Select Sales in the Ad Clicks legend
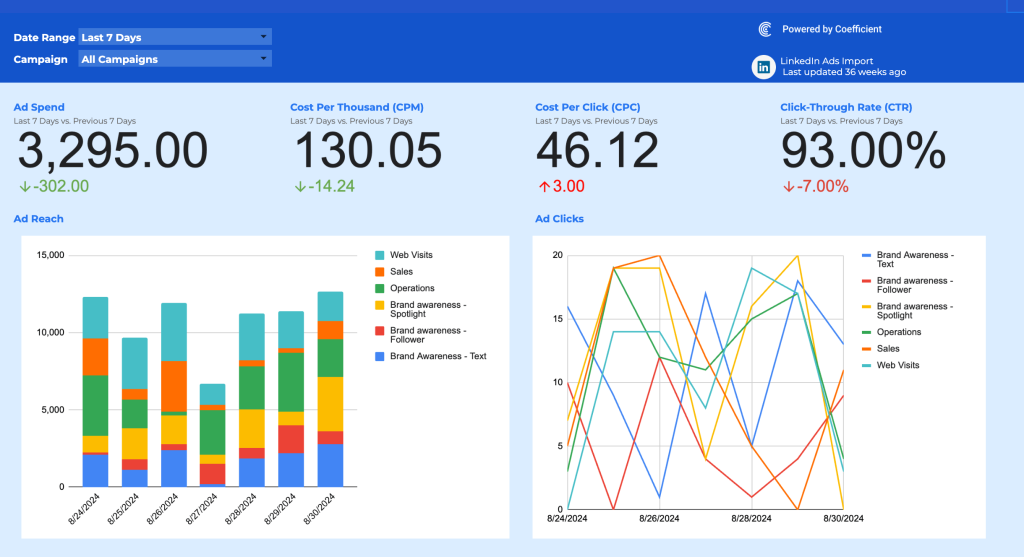Screen dimensions: 1024x557 pyautogui.click(x=888, y=349)
